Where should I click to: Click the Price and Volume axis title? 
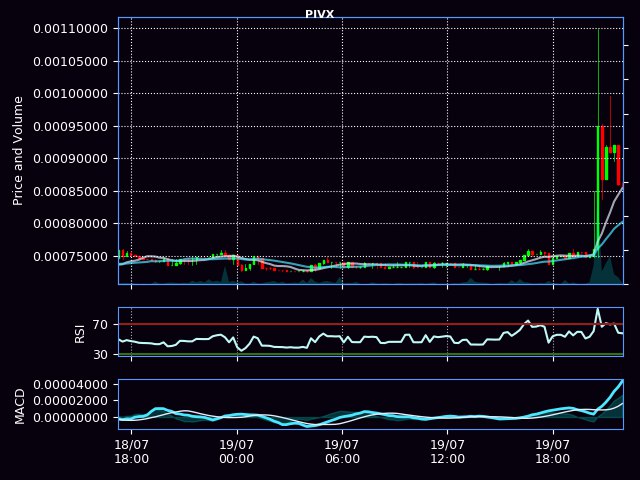pos(18,151)
